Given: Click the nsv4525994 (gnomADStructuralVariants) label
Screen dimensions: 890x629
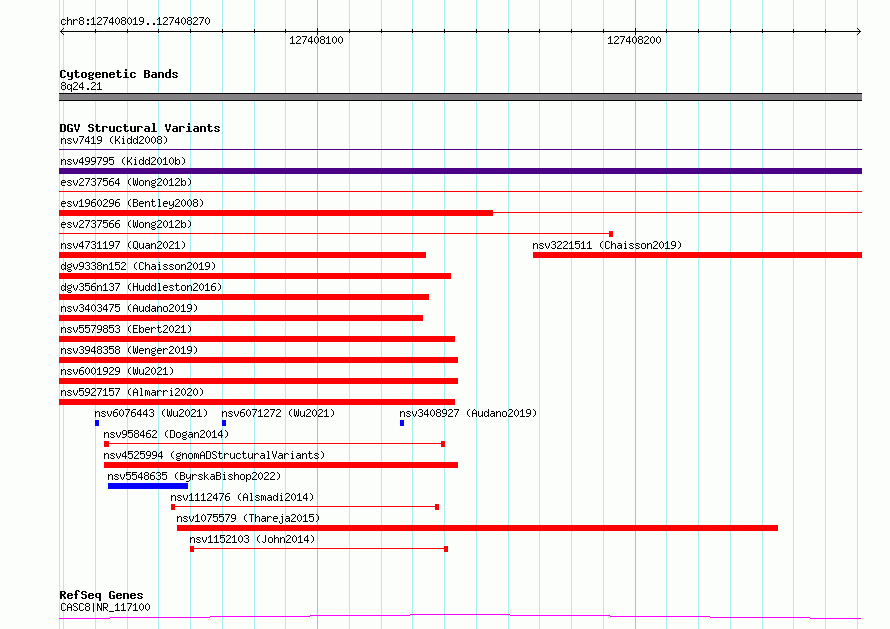Looking at the screenshot, I should point(214,455).
